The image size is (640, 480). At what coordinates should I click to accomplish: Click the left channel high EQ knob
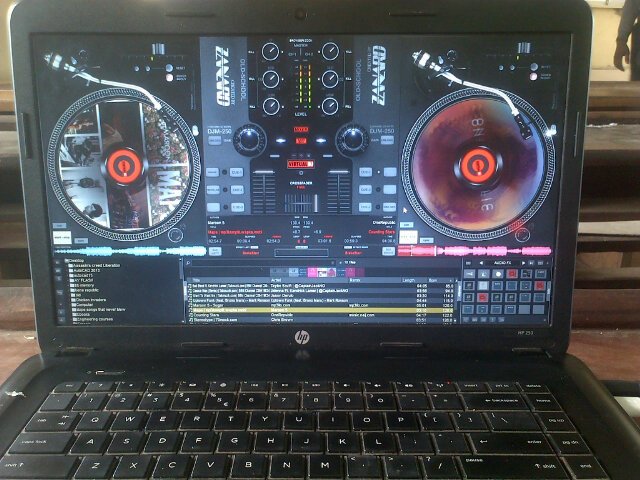click(x=270, y=52)
